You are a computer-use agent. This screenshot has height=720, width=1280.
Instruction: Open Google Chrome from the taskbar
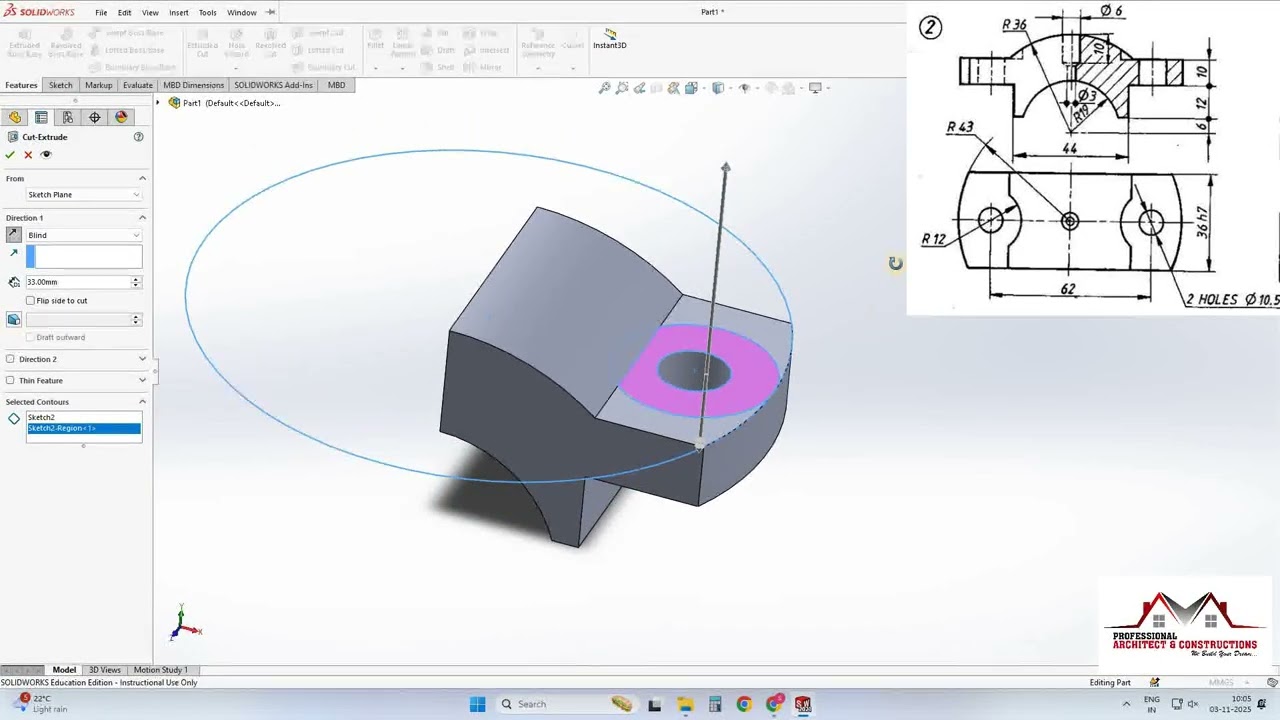pos(744,704)
